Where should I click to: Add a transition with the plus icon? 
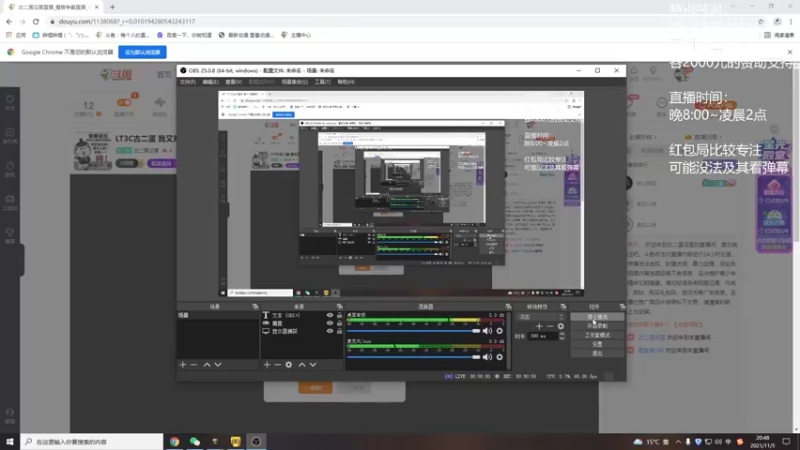tap(539, 326)
